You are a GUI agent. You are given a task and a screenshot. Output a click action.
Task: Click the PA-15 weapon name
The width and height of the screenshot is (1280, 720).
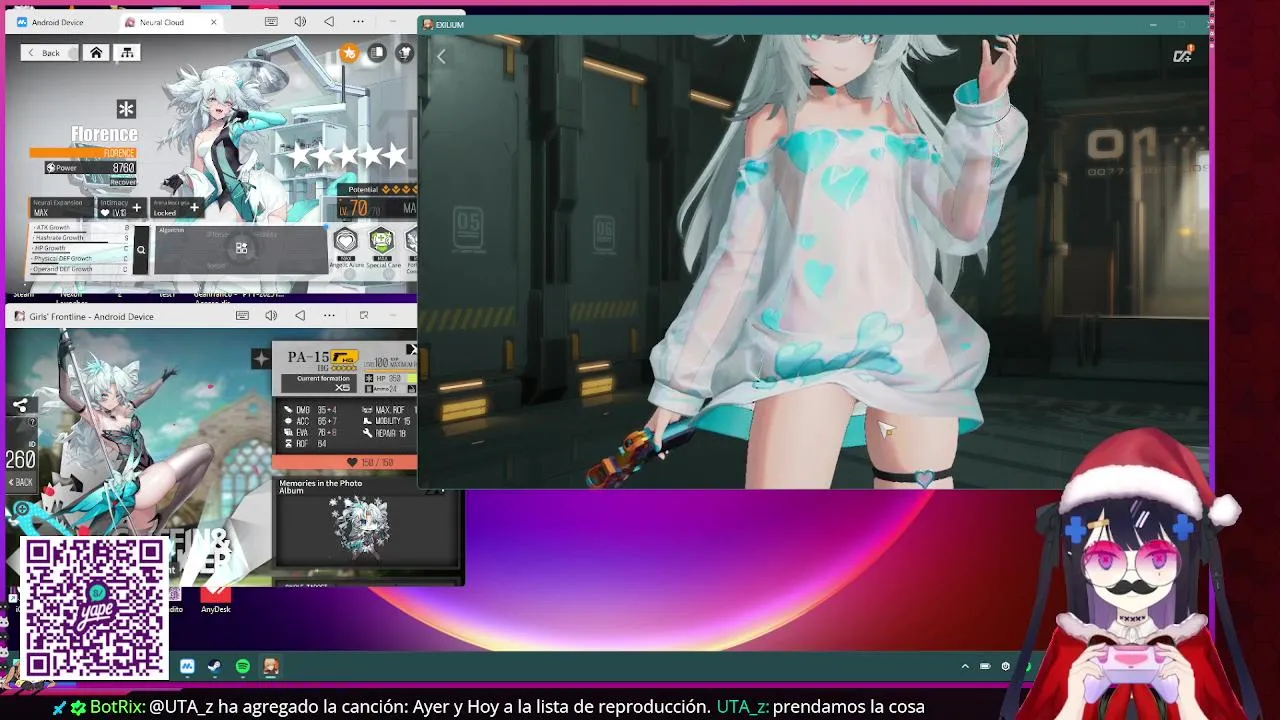(308, 357)
